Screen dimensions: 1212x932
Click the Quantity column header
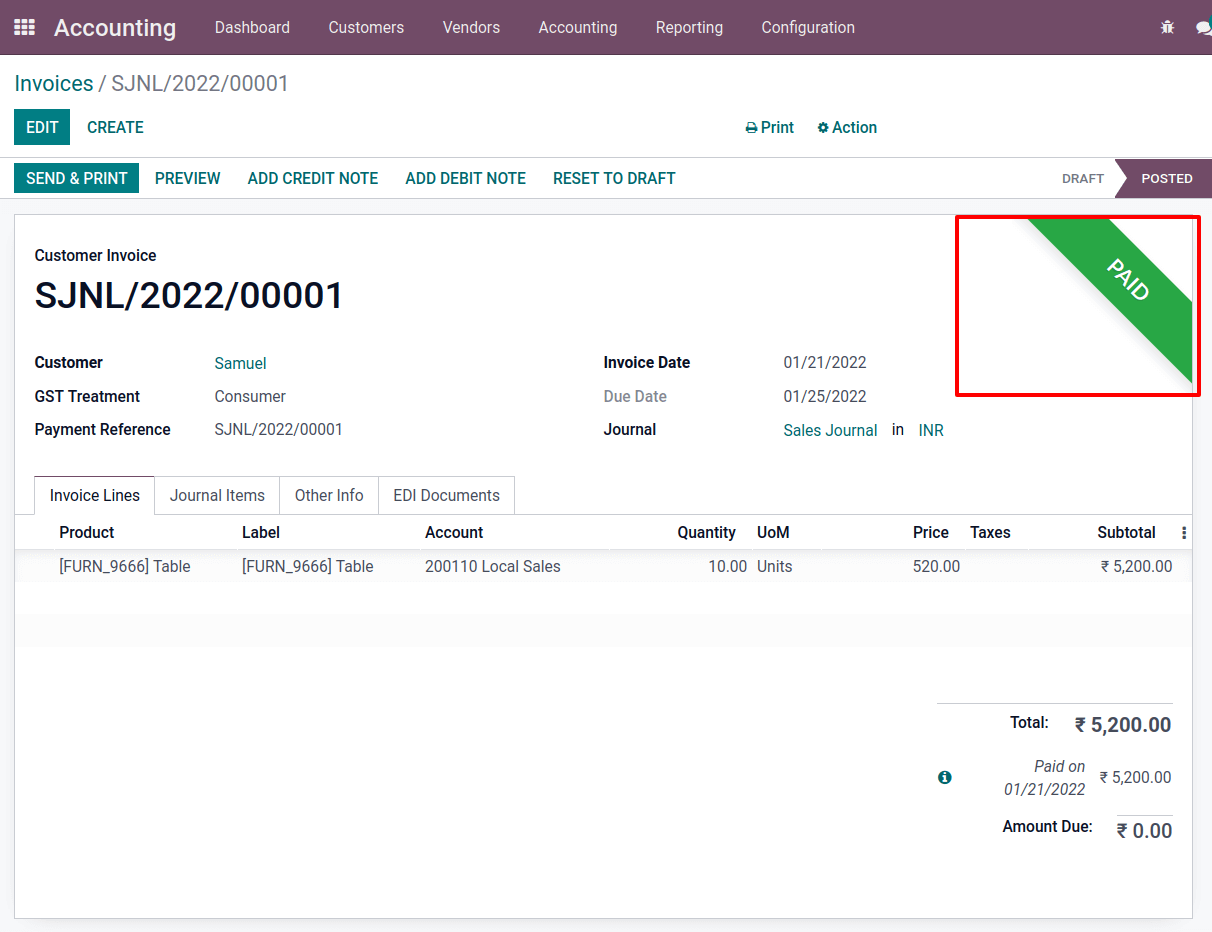tap(706, 533)
